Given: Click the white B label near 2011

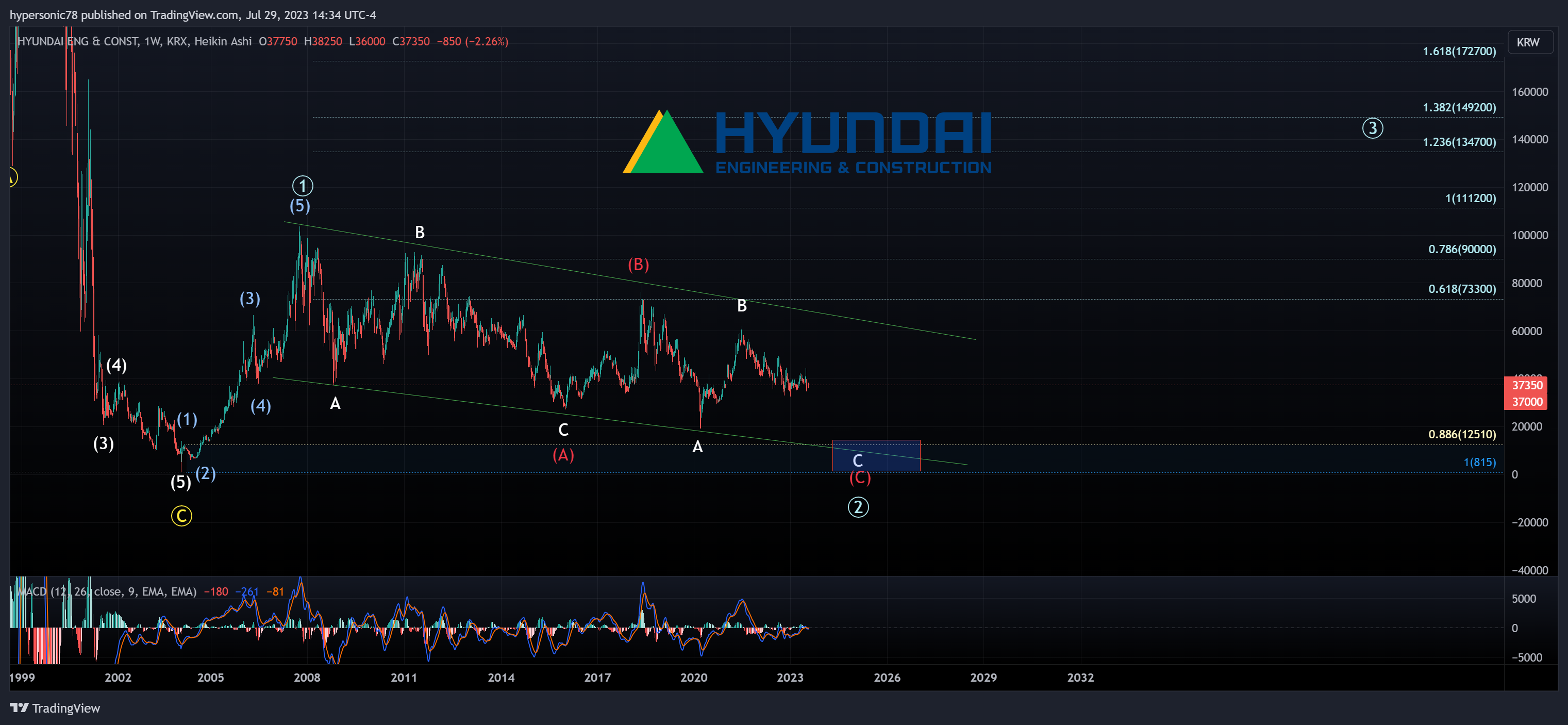Looking at the screenshot, I should point(420,232).
